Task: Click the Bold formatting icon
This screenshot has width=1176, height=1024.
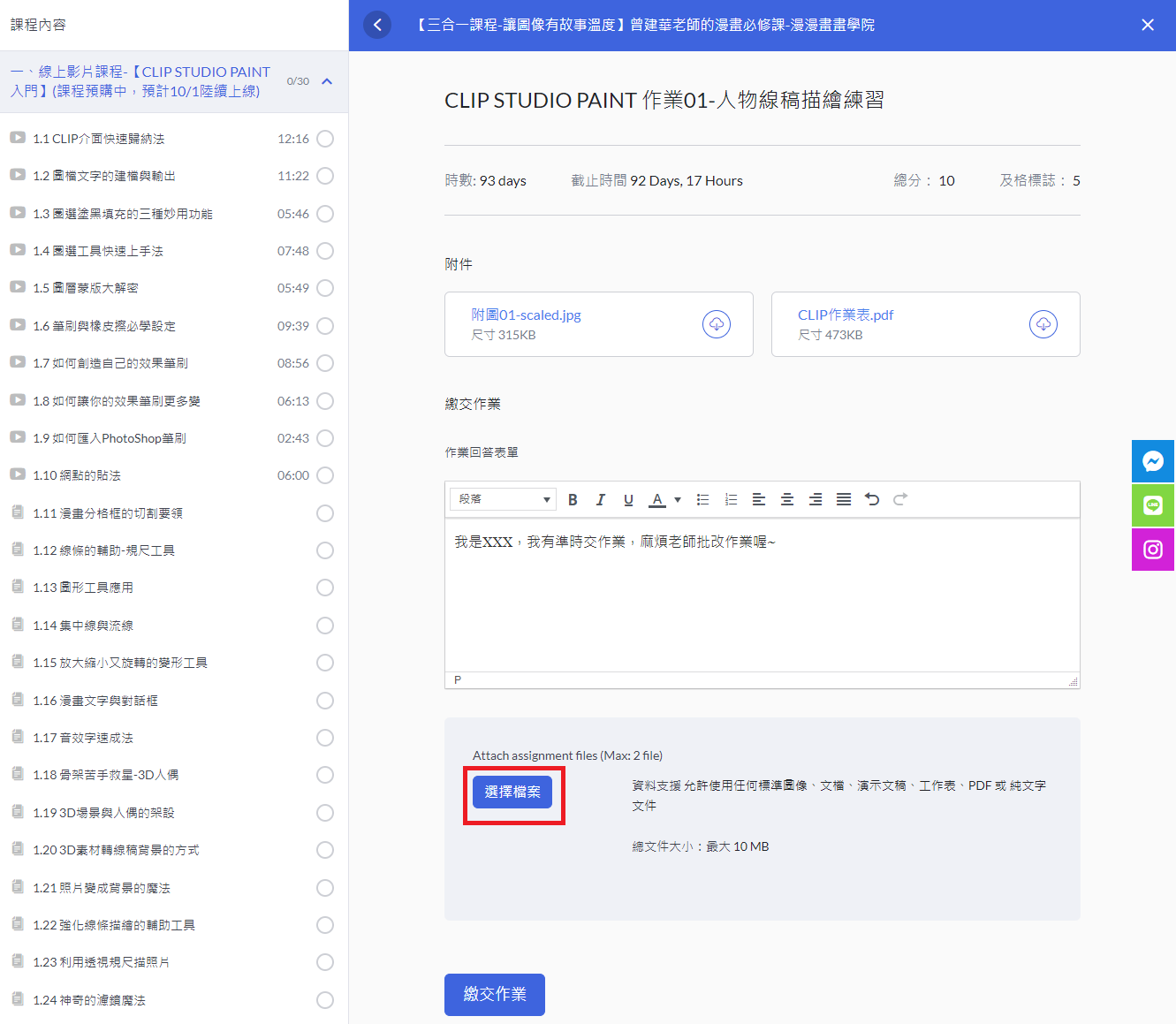Action: point(573,500)
